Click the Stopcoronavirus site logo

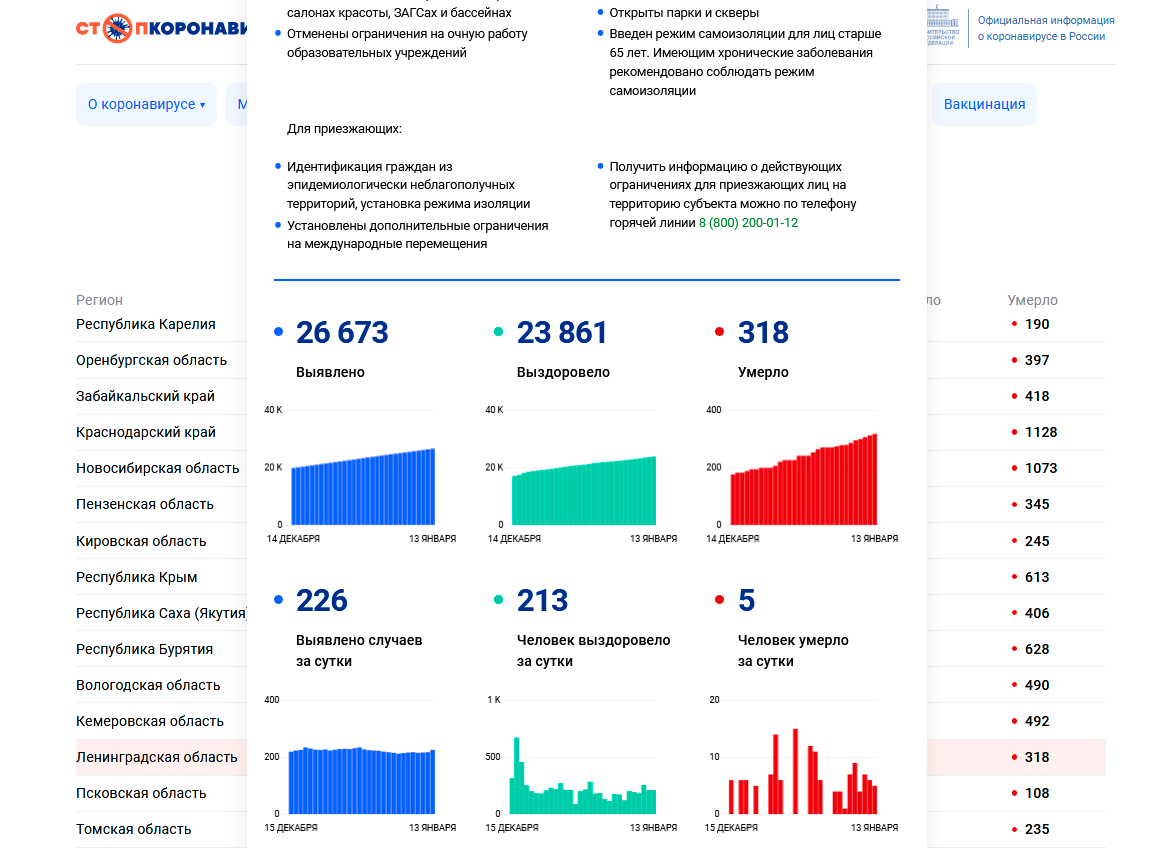pyautogui.click(x=160, y=28)
